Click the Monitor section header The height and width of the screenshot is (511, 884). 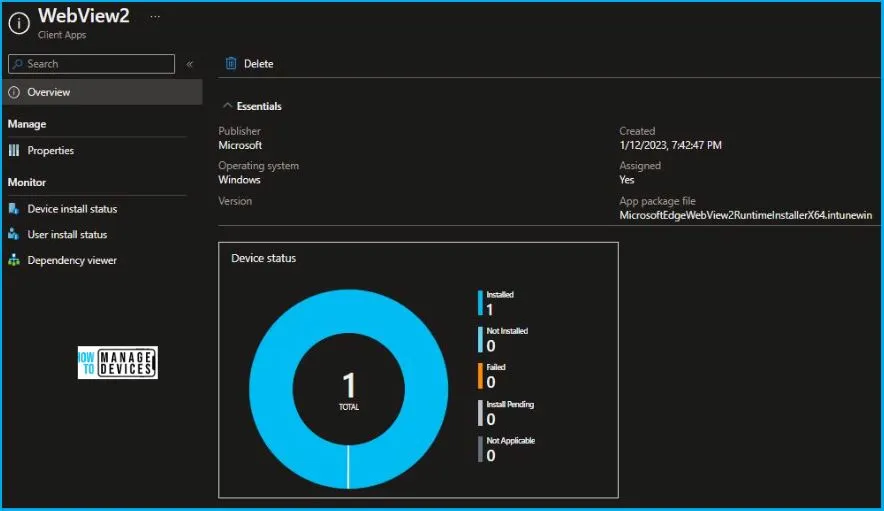(27, 182)
